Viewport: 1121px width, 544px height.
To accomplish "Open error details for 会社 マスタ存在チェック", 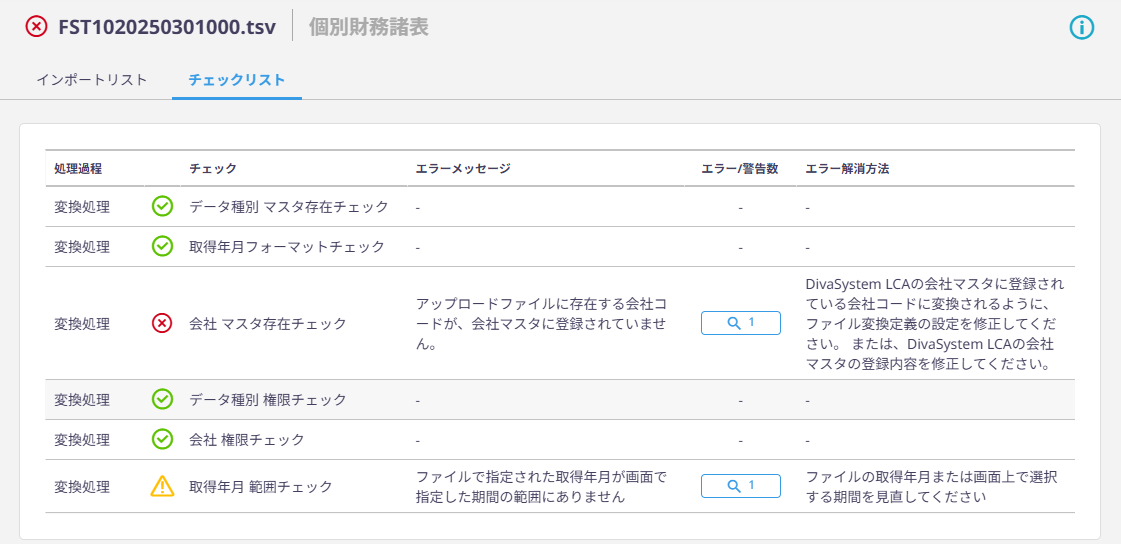I will coord(741,323).
